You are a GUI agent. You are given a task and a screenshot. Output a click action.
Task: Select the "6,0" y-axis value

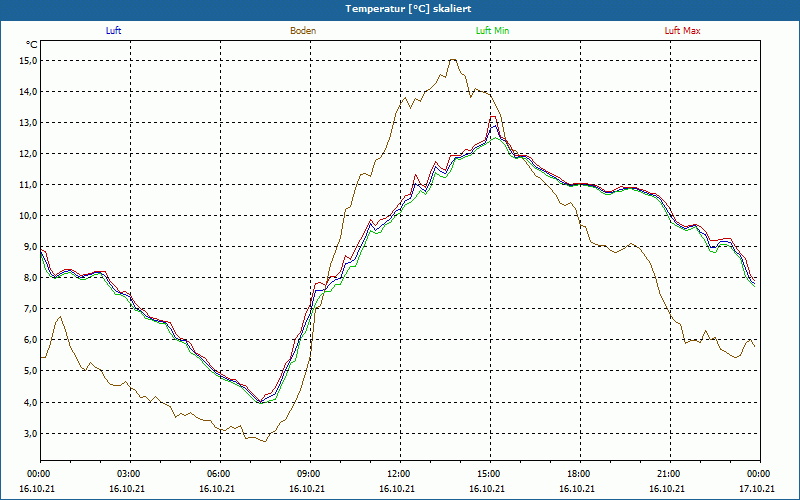tap(31, 340)
